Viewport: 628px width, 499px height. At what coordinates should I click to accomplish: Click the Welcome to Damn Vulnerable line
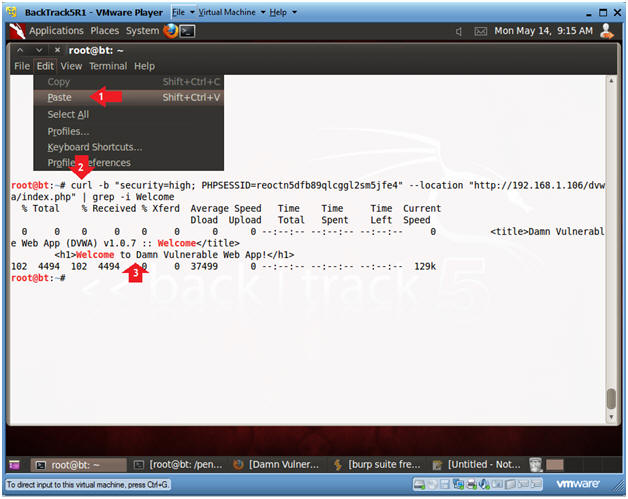tap(175, 255)
